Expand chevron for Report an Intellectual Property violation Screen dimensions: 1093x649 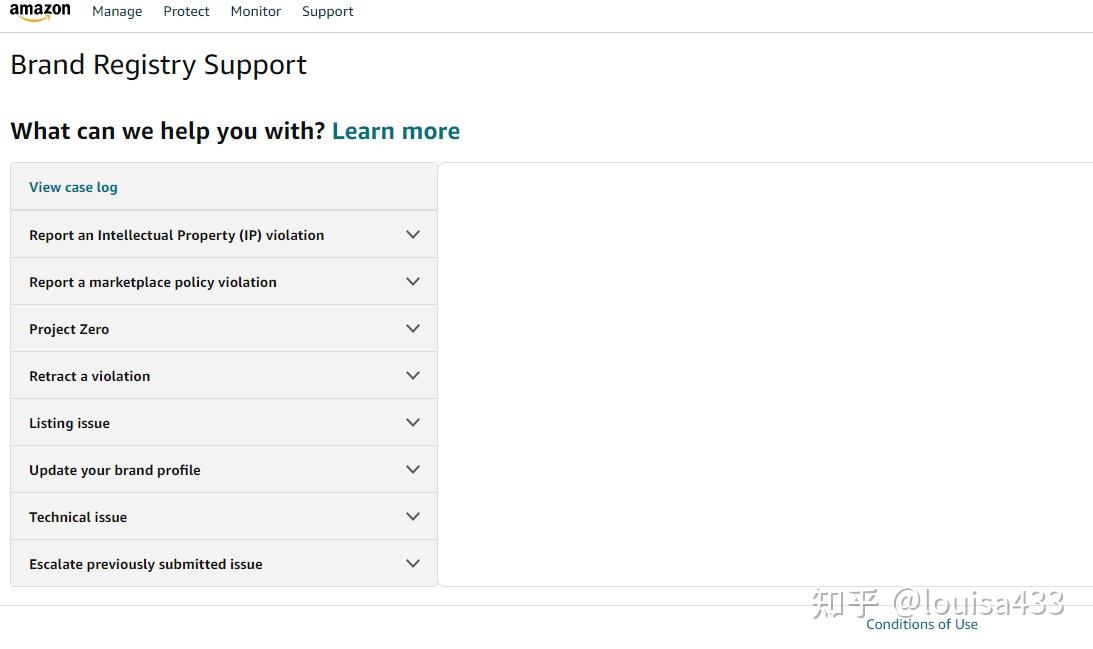point(413,234)
